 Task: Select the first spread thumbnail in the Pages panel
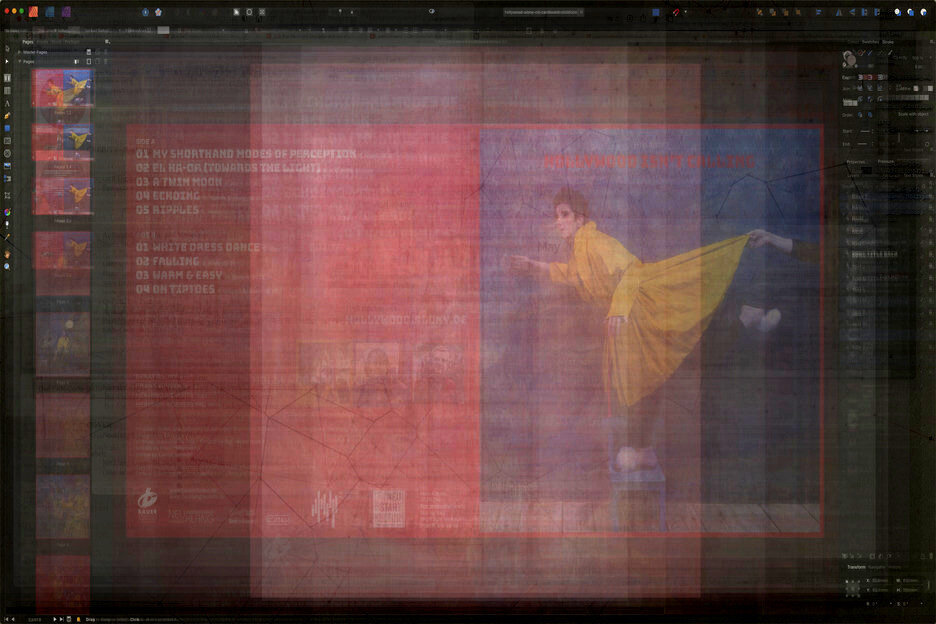pos(63,88)
